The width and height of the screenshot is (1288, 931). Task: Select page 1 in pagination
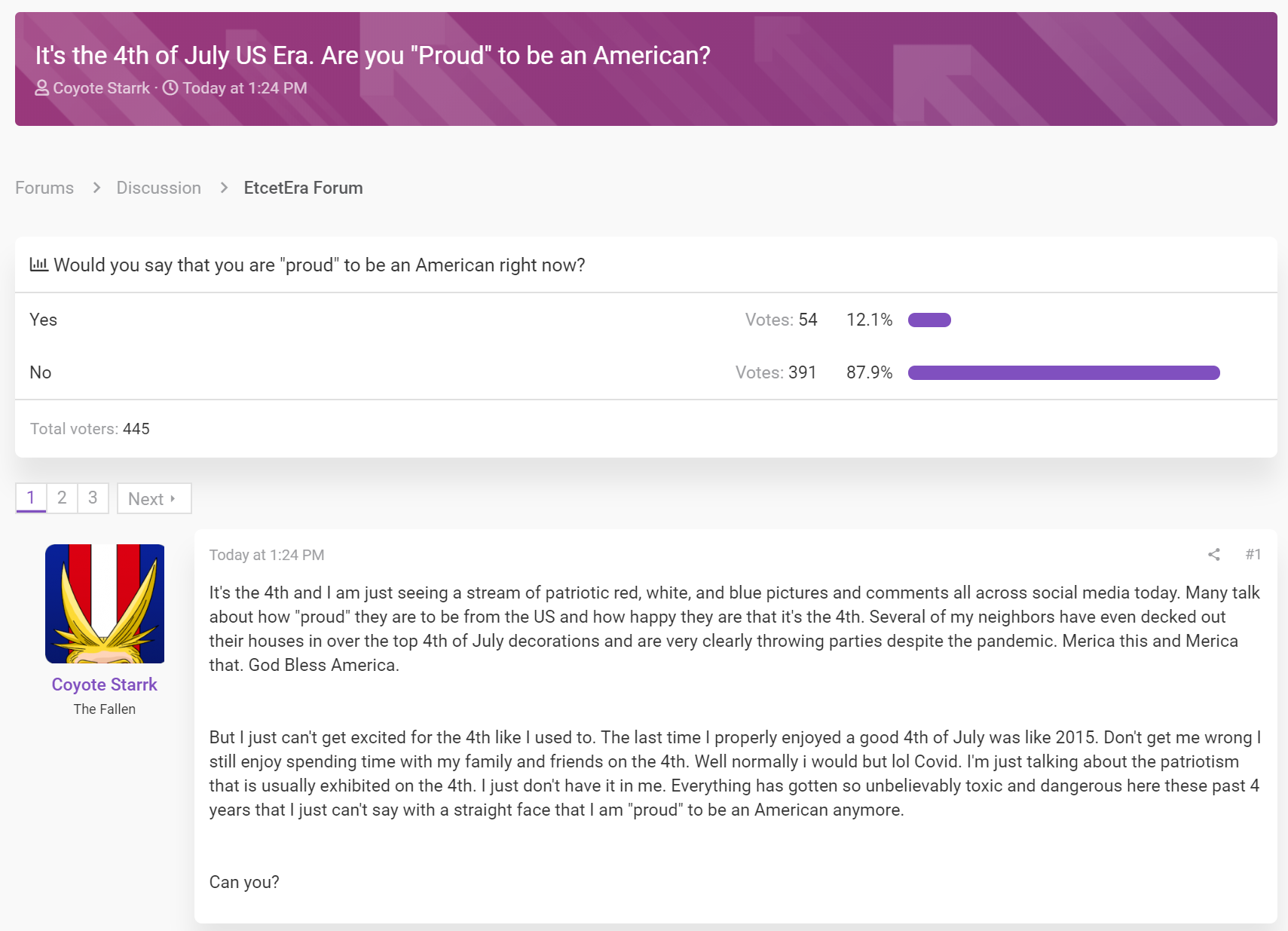click(x=31, y=498)
